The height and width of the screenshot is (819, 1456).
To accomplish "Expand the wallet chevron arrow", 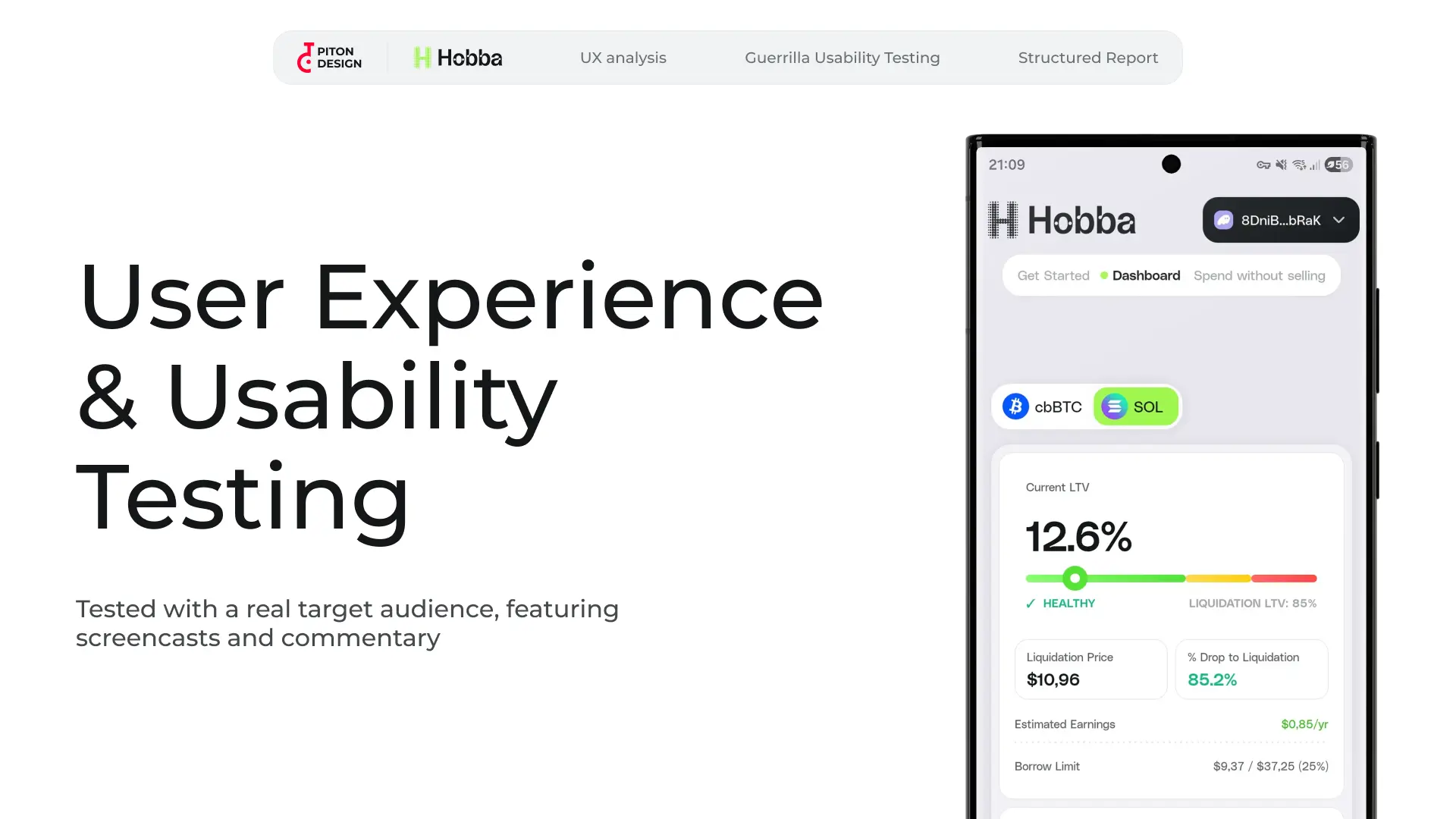I will (x=1339, y=220).
